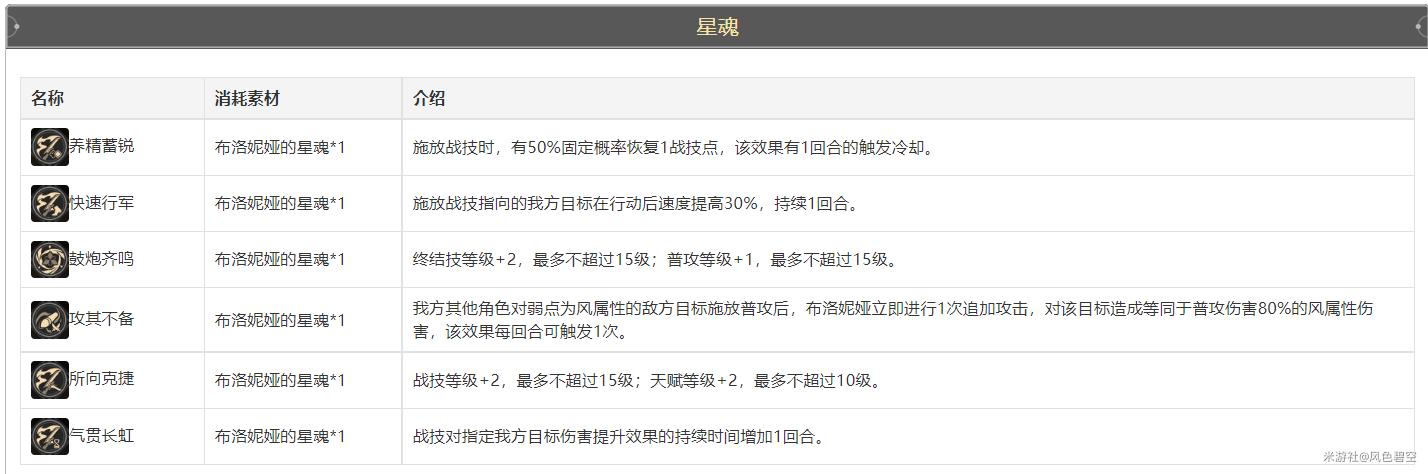Click the 星魂 section header title

(x=717, y=27)
